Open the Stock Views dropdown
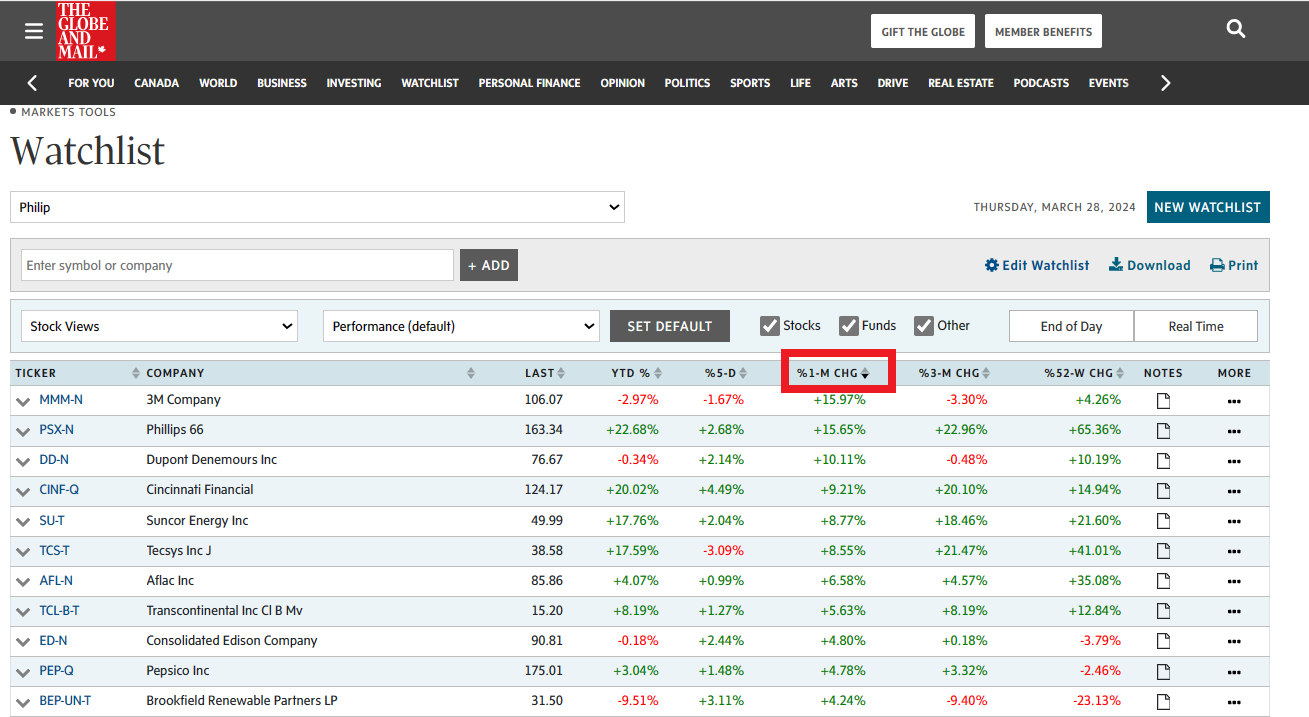1309x717 pixels. (160, 326)
